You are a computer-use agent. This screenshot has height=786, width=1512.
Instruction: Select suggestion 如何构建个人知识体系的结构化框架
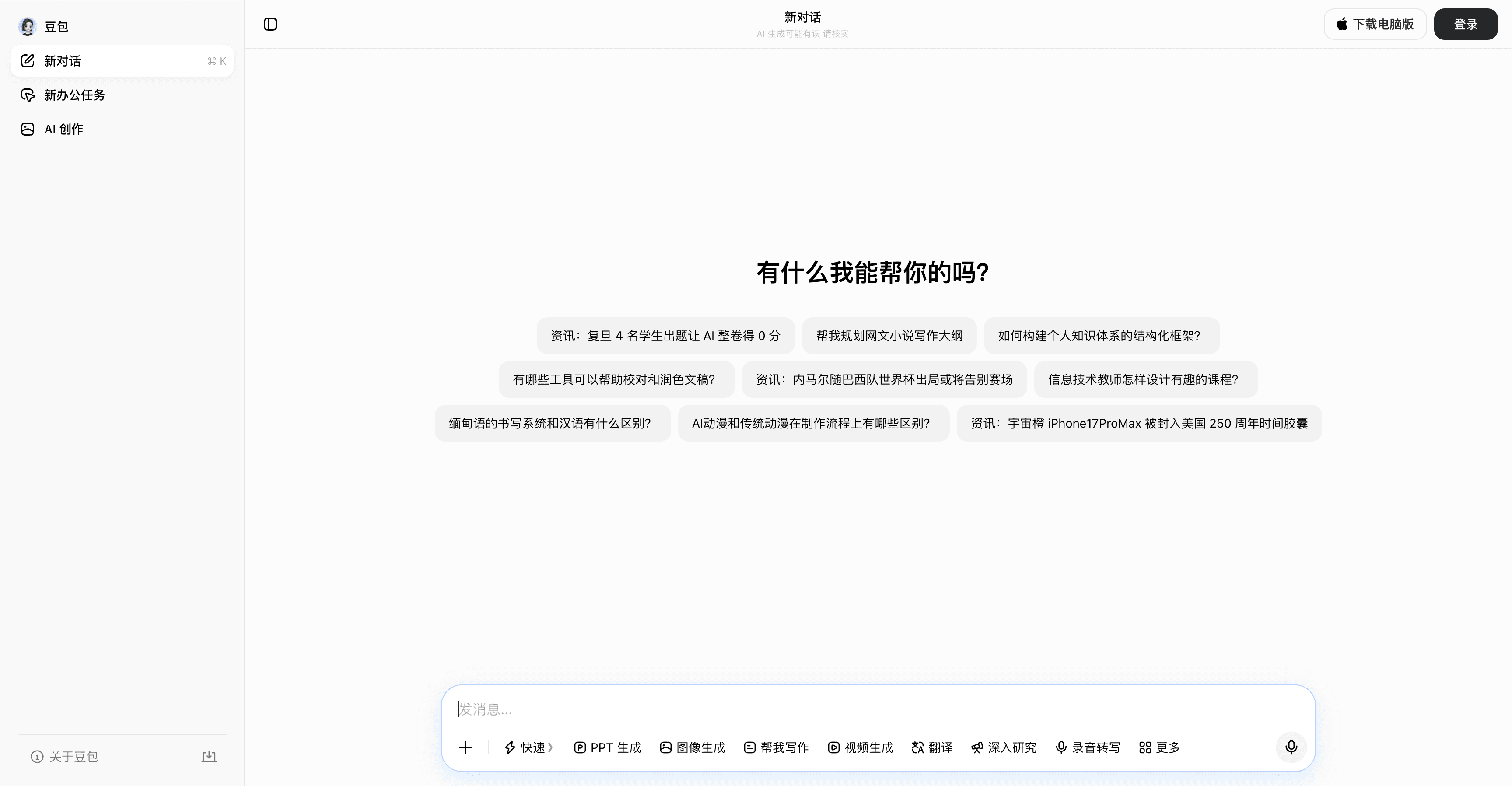coord(1102,336)
